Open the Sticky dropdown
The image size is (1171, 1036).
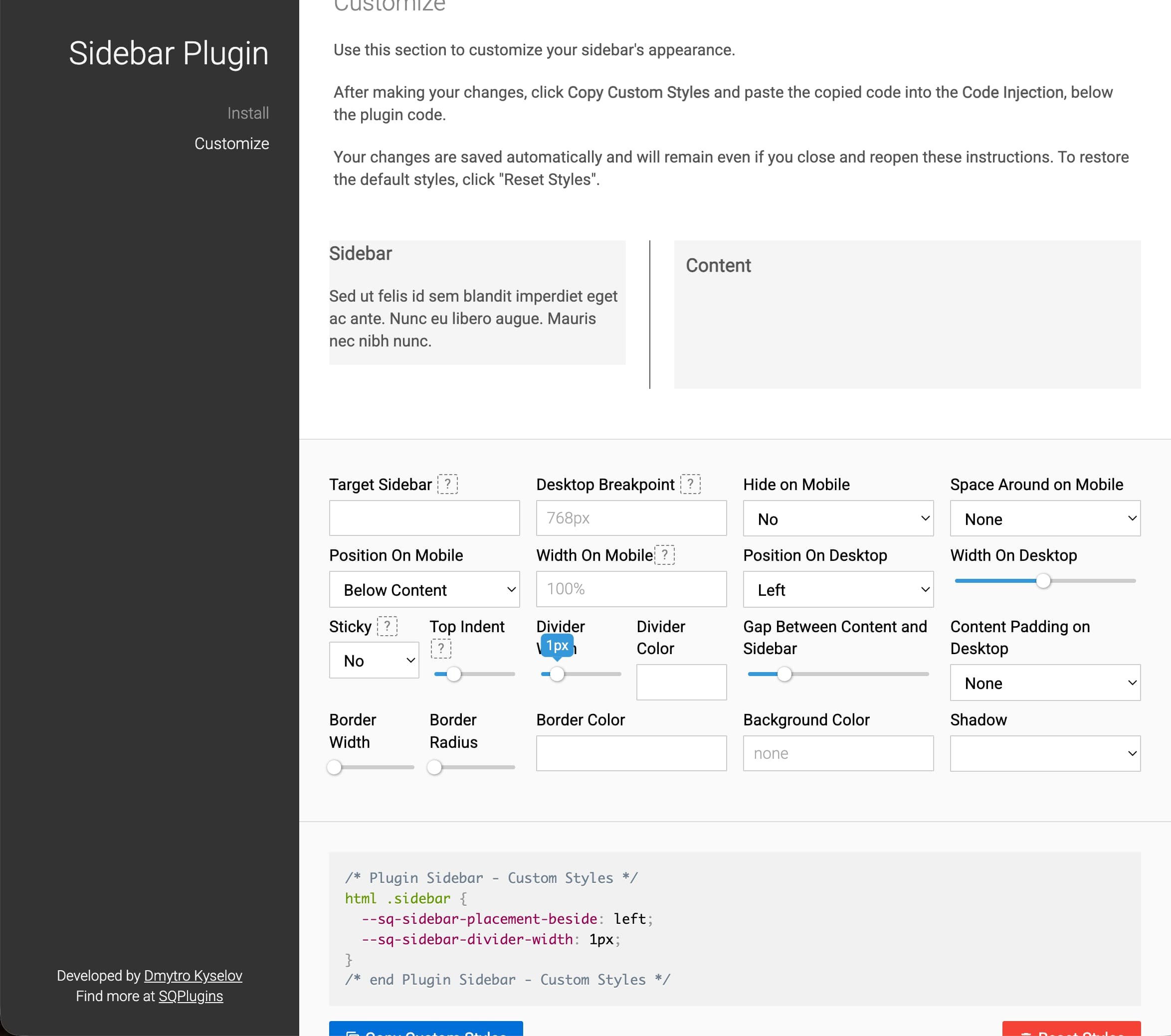tap(374, 660)
